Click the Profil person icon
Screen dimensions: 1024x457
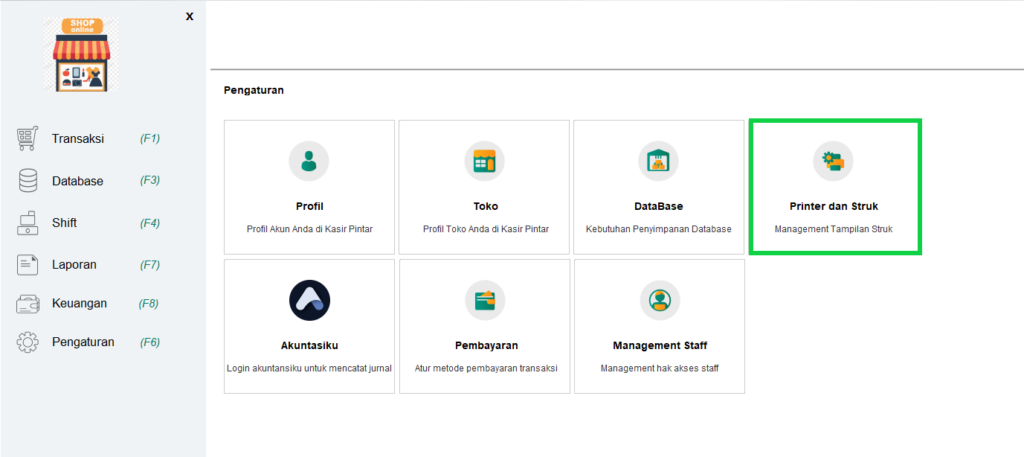[309, 160]
